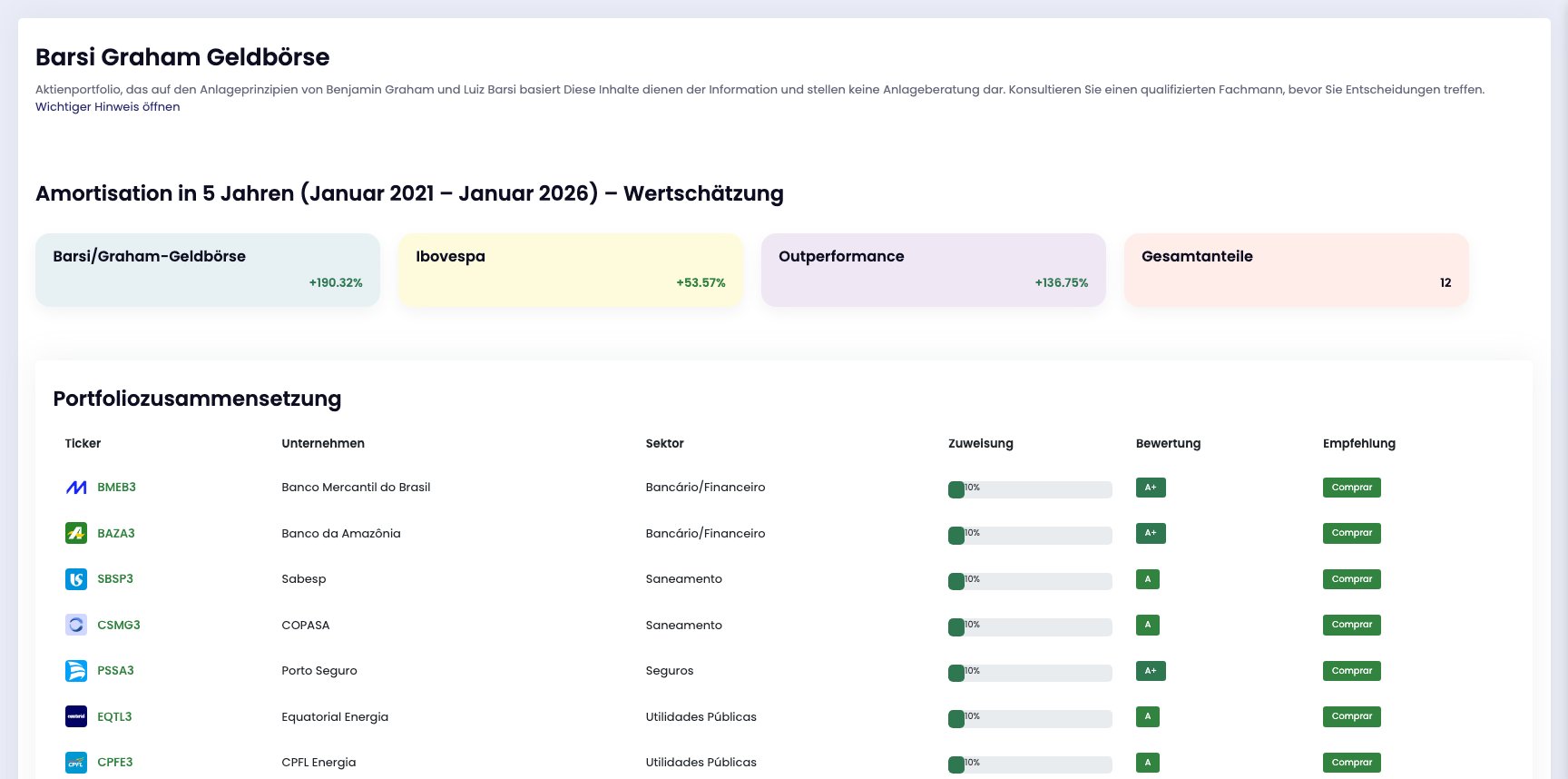The image size is (1568, 779).
Task: Click the CSMG3 COPASA logo icon
Action: (x=76, y=625)
